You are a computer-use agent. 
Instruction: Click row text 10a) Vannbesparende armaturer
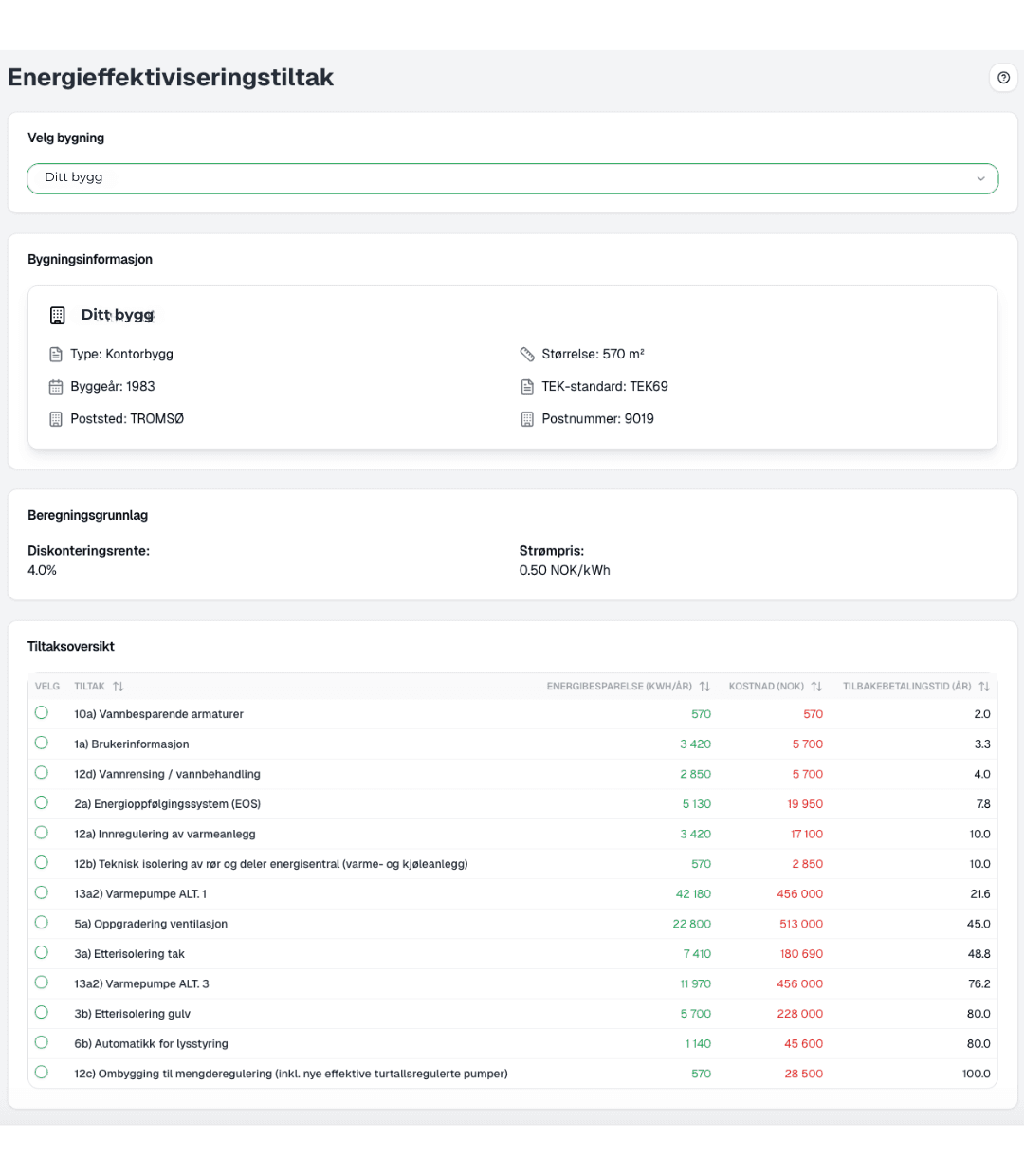pos(159,714)
